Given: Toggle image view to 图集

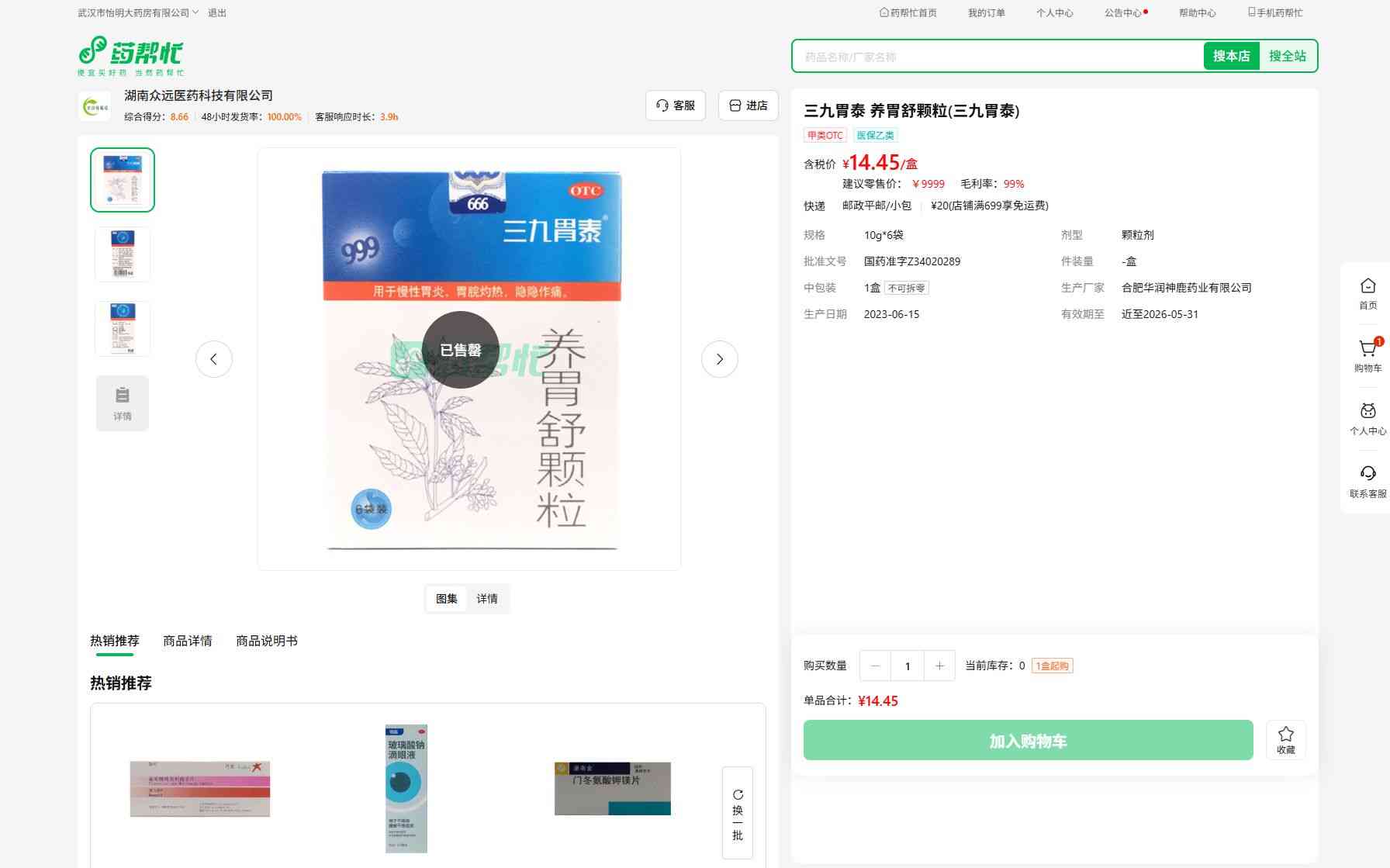Looking at the screenshot, I should coord(446,599).
